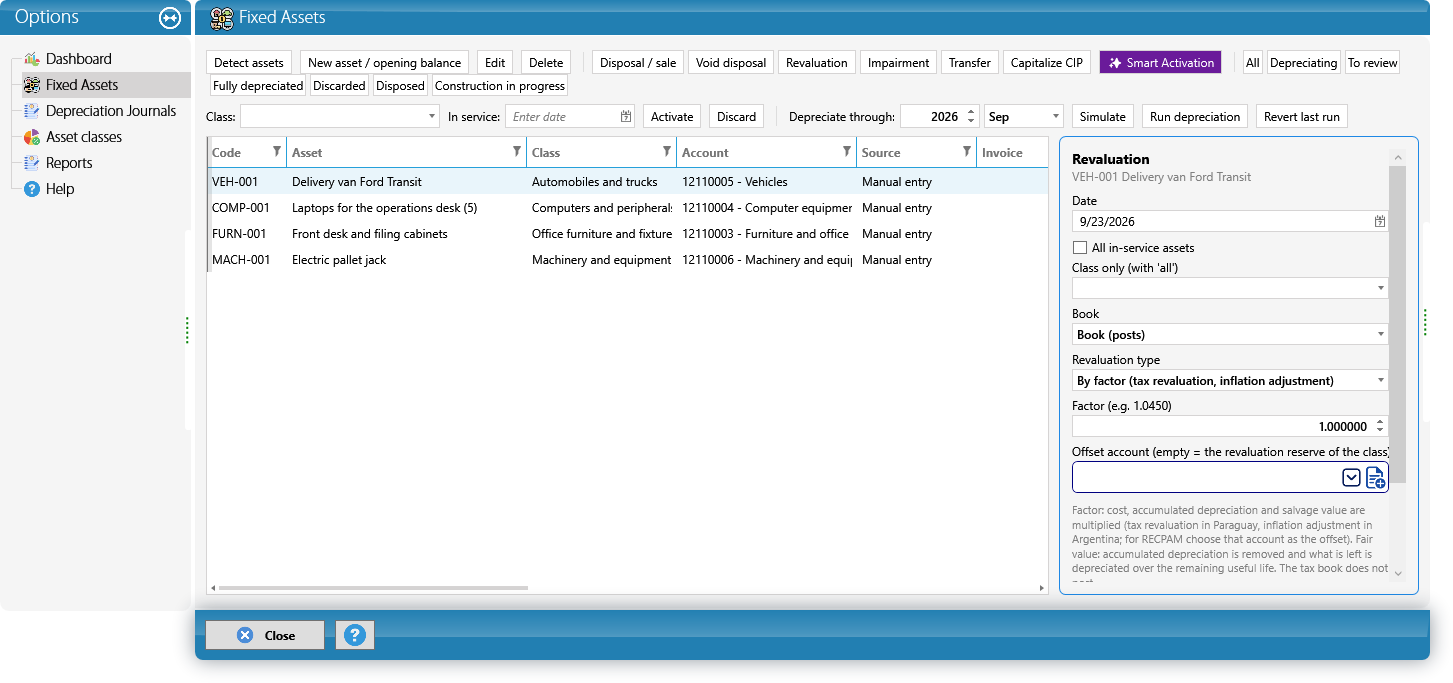
Task: Click the Asset classes pie icon
Action: (x=32, y=137)
